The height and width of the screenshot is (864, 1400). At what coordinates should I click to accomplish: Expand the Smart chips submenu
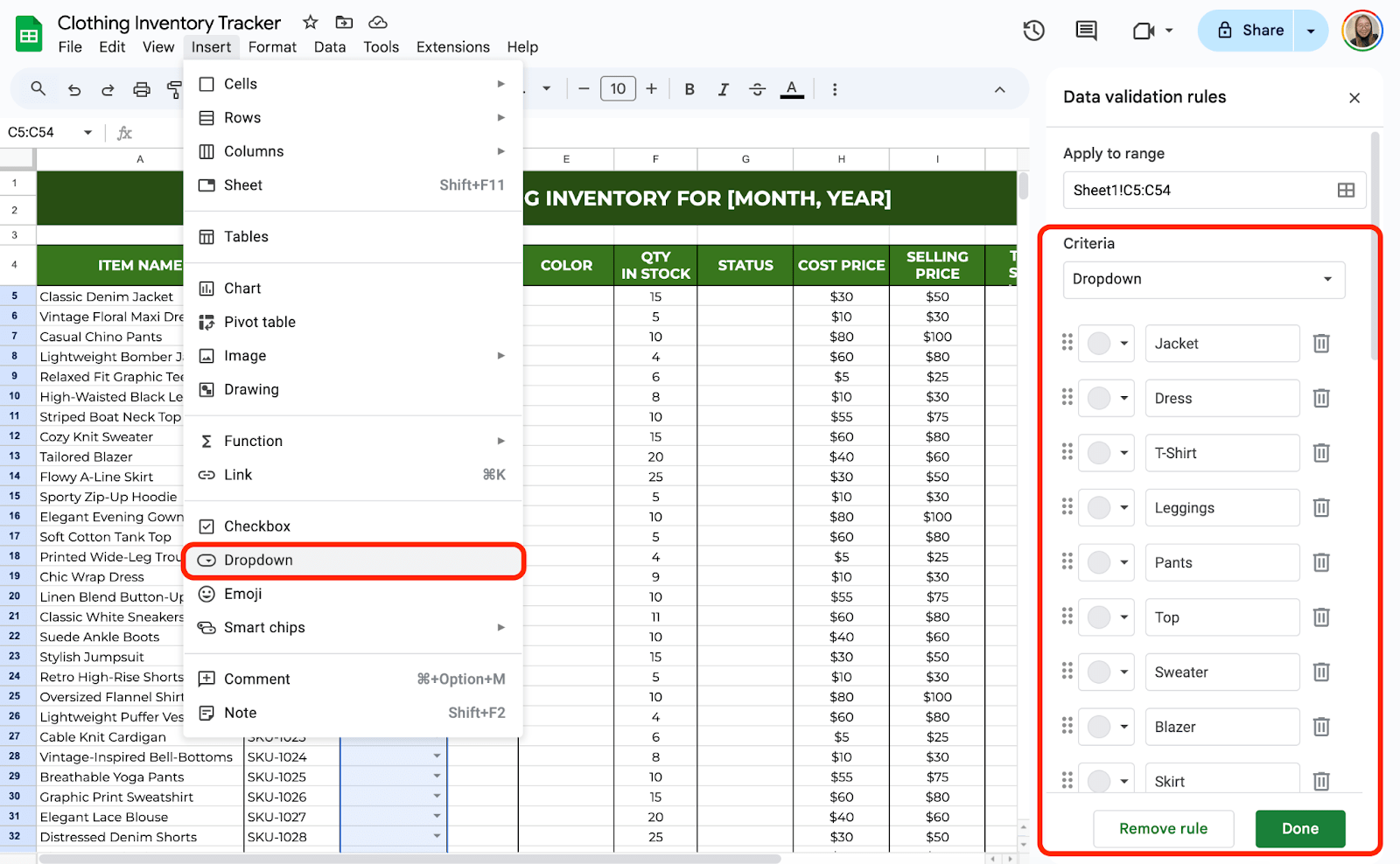point(264,627)
